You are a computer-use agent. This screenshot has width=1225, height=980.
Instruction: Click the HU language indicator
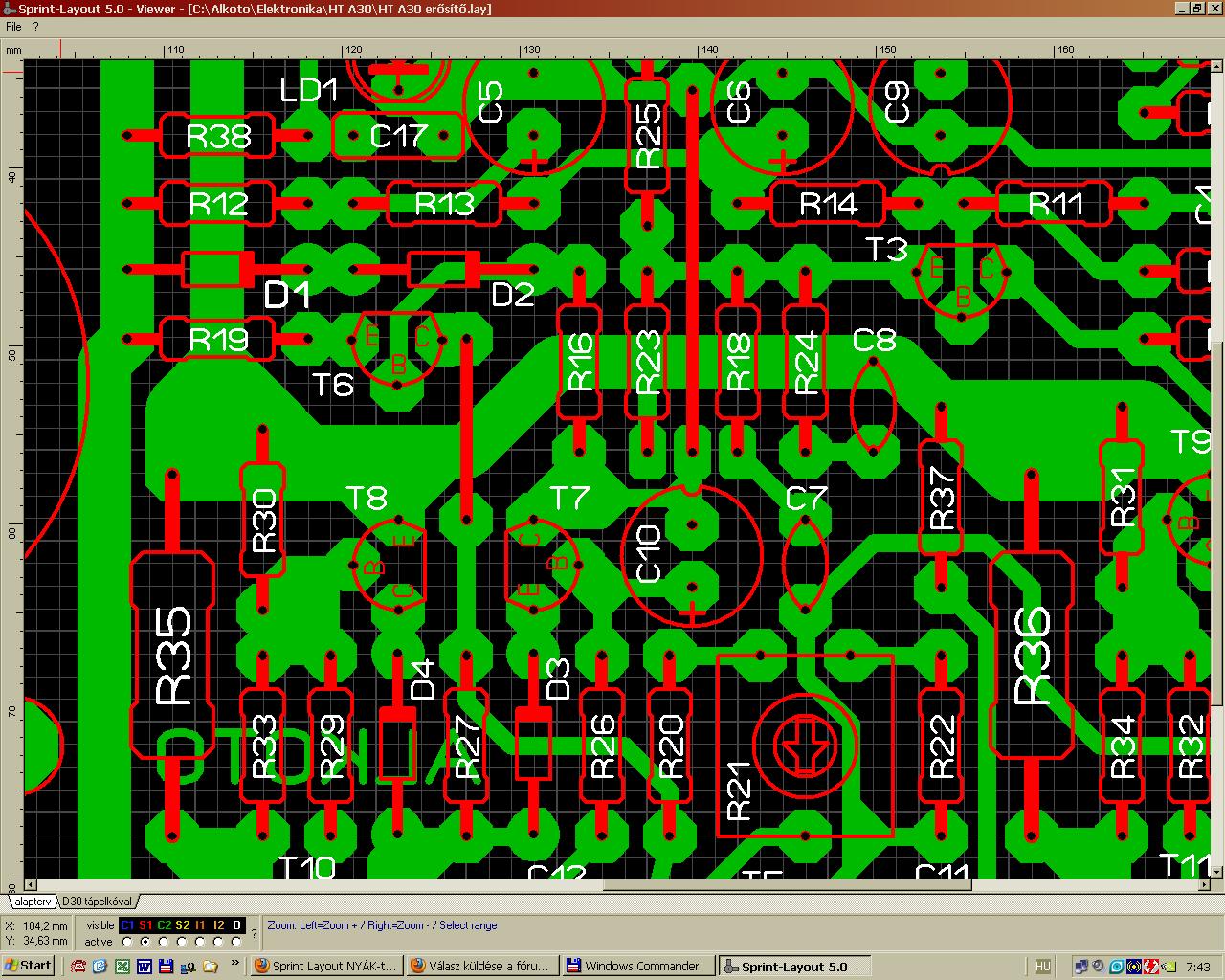pos(1043,967)
